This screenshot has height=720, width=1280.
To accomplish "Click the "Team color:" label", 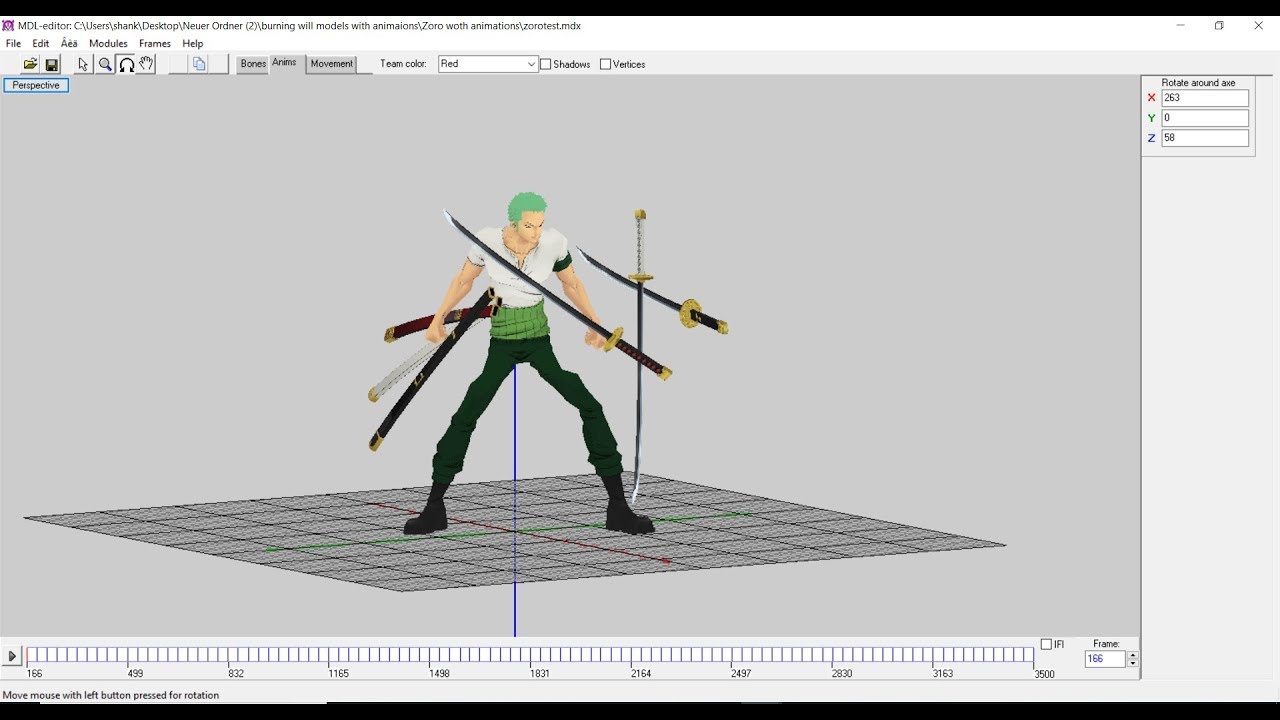I will [403, 64].
